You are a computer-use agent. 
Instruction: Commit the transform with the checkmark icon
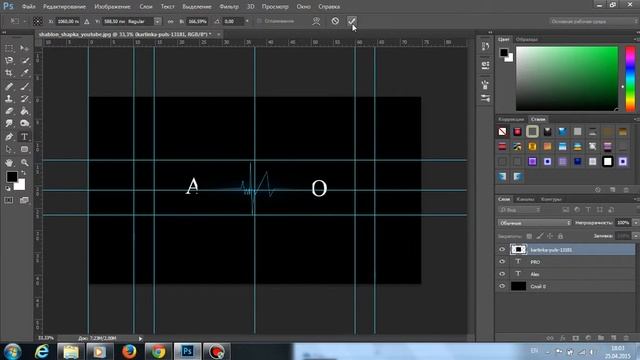[352, 21]
